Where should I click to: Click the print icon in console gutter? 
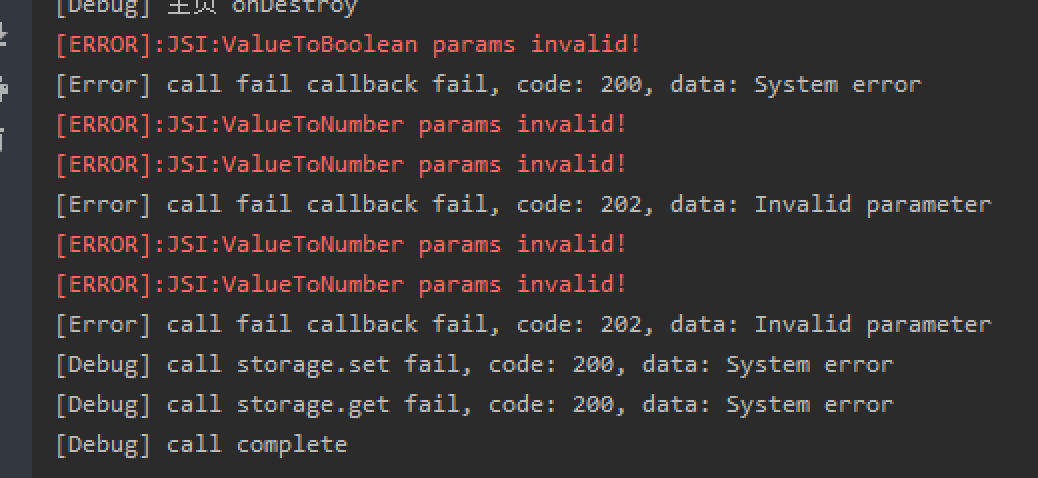pyautogui.click(x=3, y=88)
